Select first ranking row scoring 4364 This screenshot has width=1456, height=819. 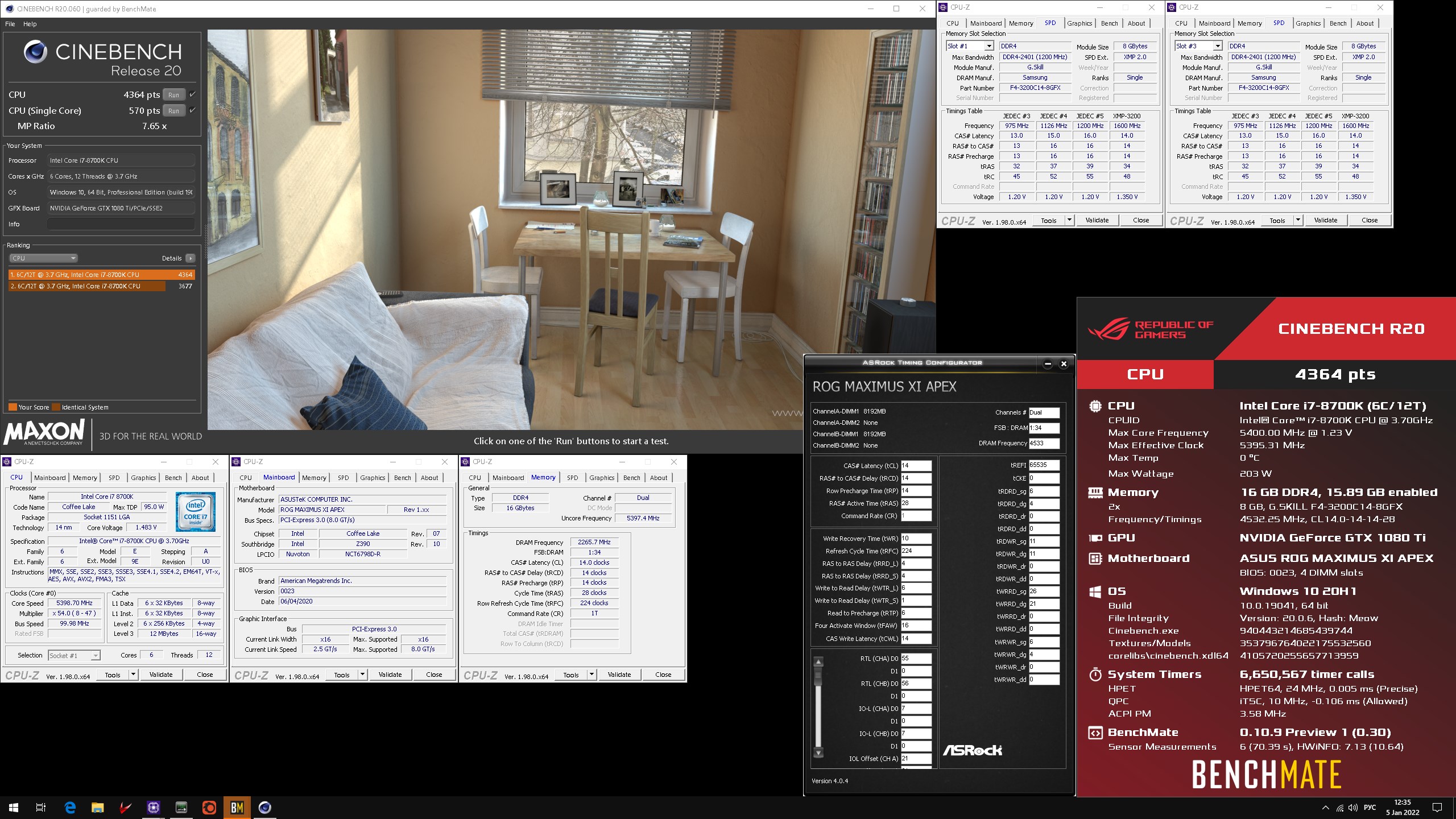(102, 275)
